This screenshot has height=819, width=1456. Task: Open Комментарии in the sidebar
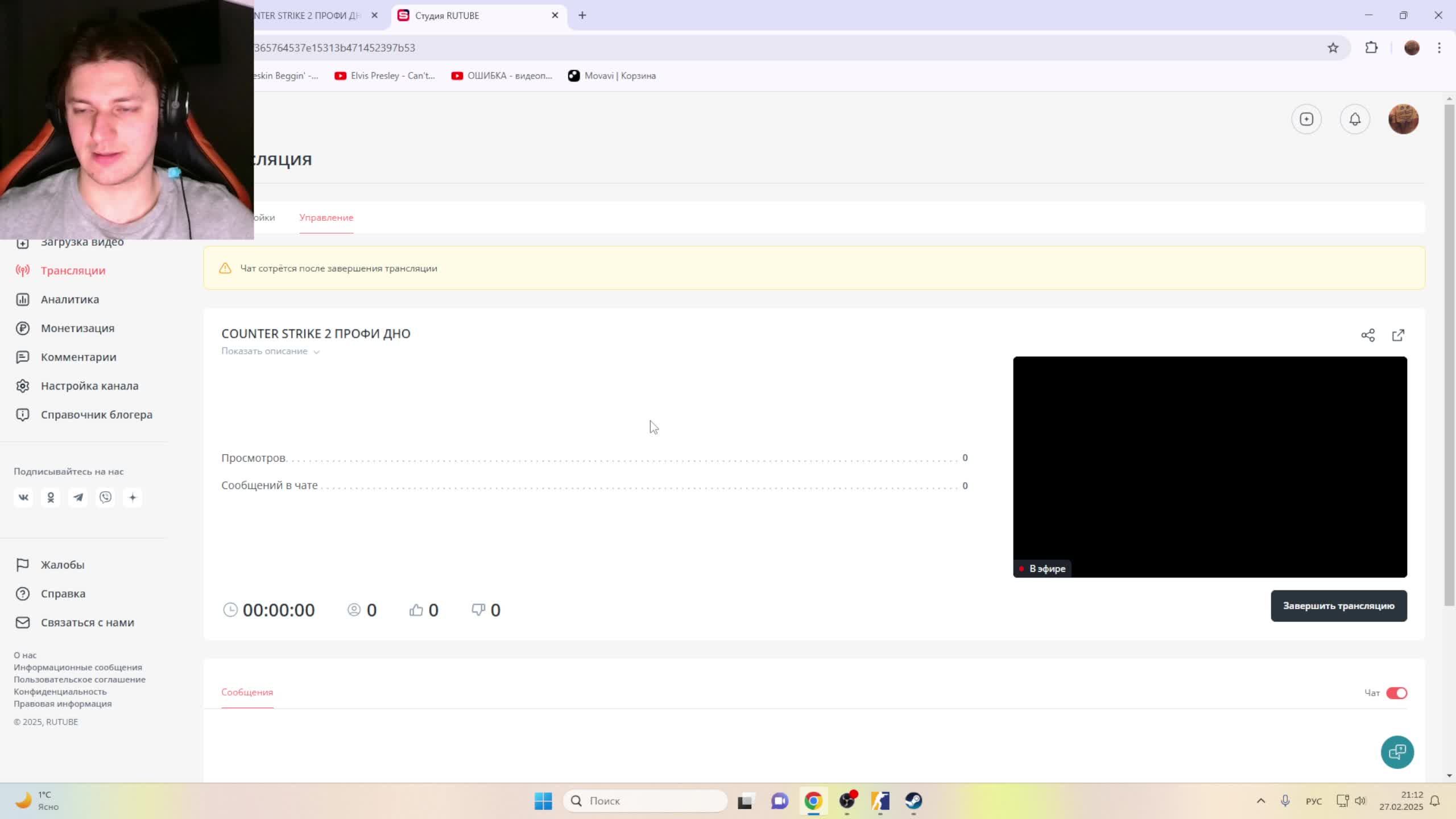(78, 357)
